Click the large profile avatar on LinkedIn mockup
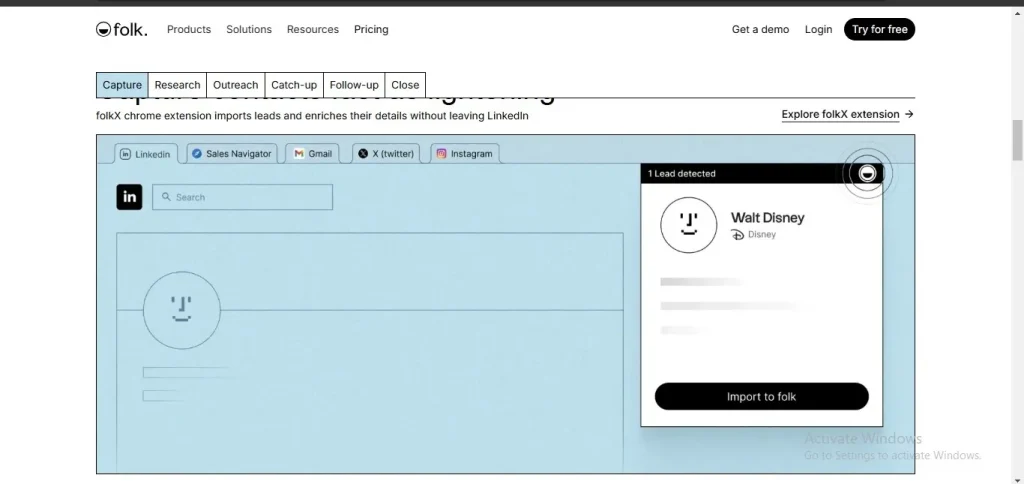The height and width of the screenshot is (484, 1024). pyautogui.click(x=182, y=310)
